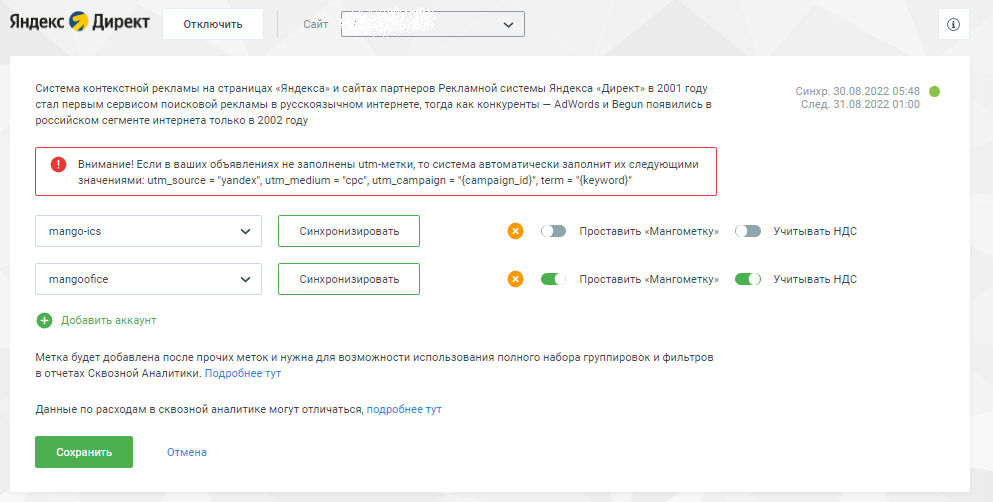
Task: Open the Сайт dropdown selector
Action: tap(433, 24)
